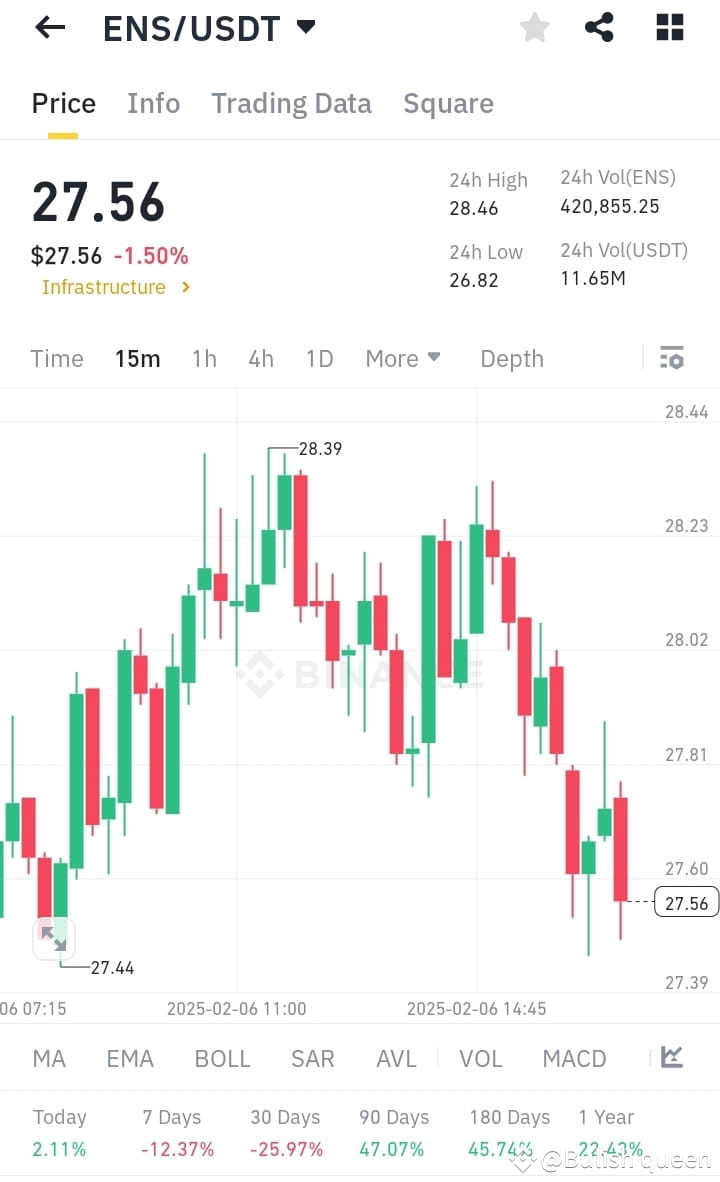Share the ENS/USDT chart

pos(599,27)
